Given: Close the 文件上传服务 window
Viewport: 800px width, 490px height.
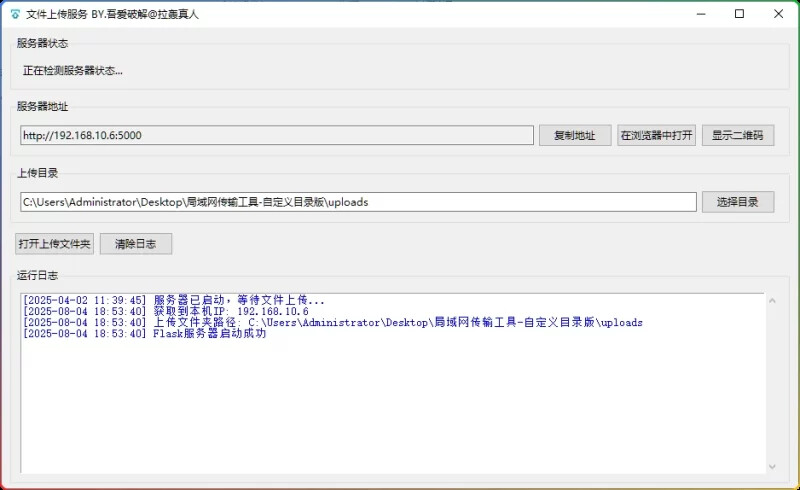Looking at the screenshot, I should click(x=777, y=15).
